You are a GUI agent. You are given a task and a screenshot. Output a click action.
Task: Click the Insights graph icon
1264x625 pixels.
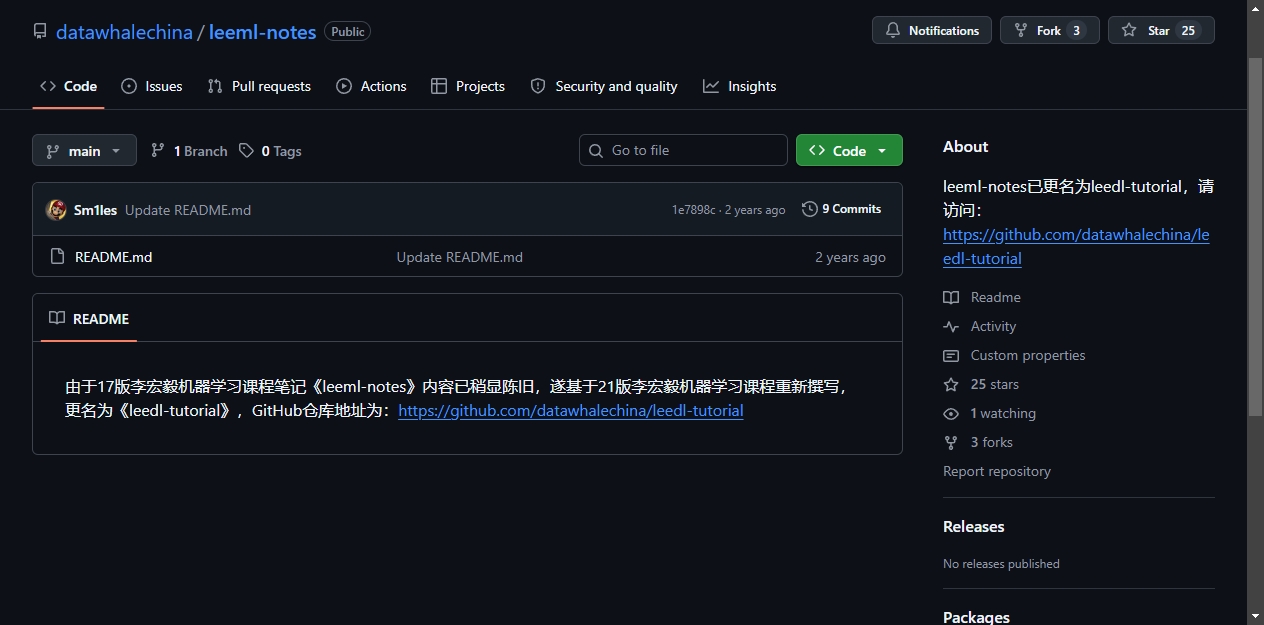click(711, 86)
